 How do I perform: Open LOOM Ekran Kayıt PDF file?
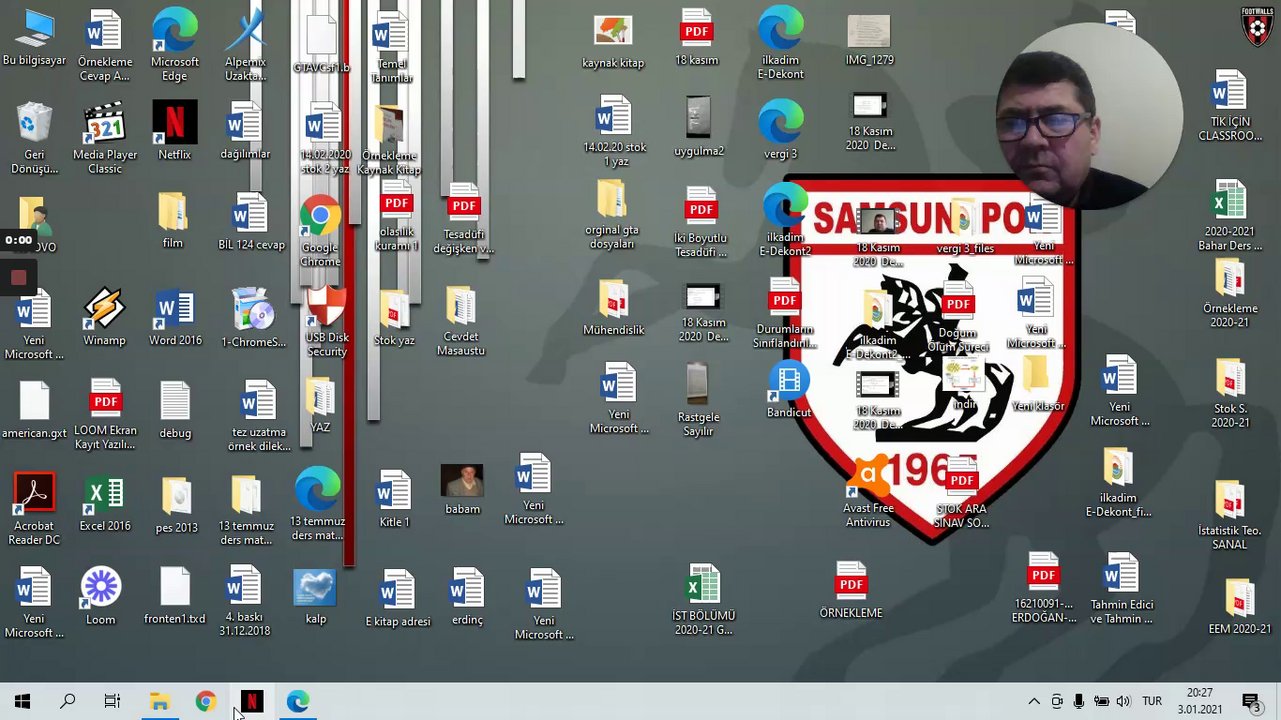105,415
